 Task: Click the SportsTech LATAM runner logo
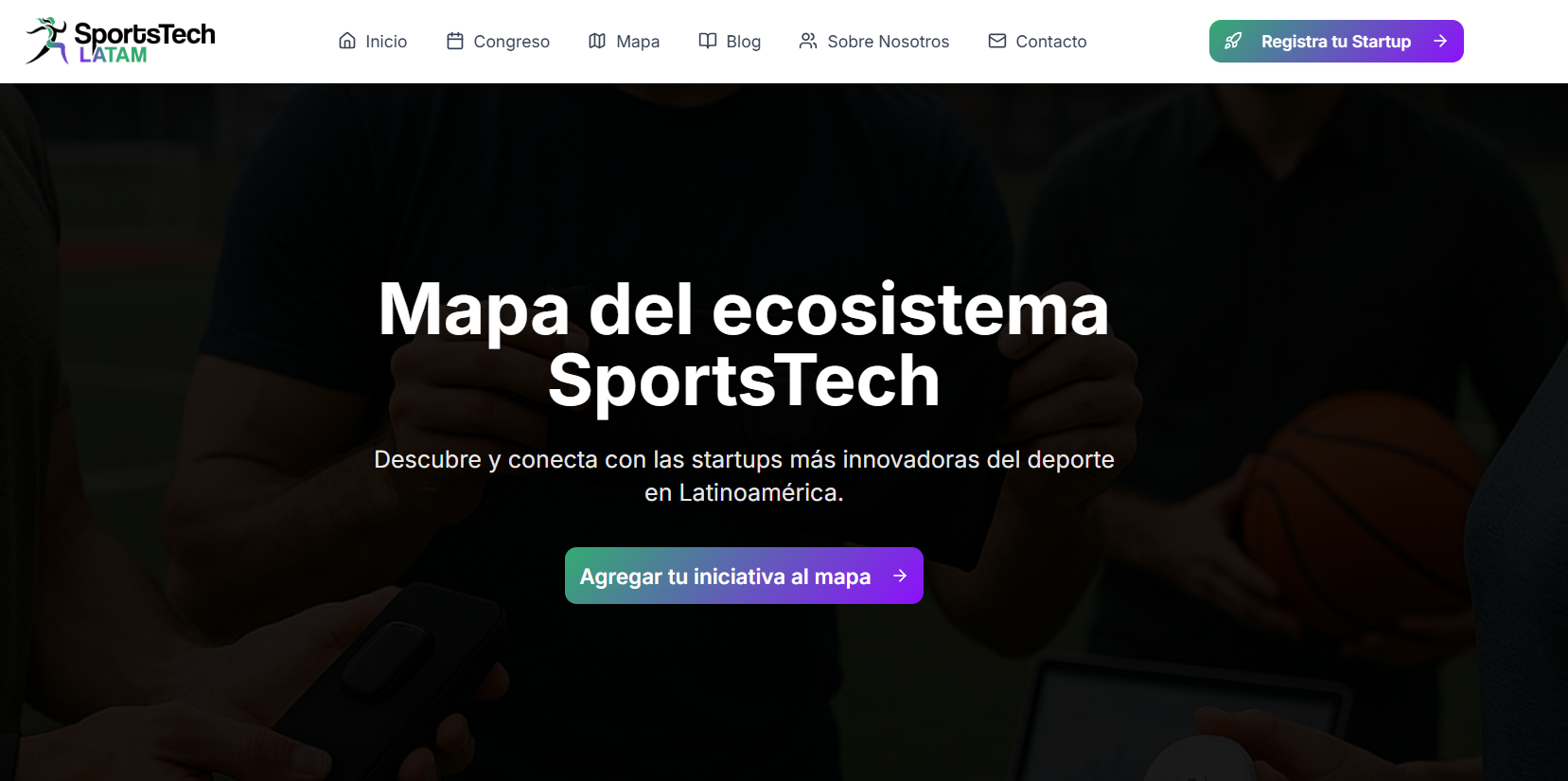pyautogui.click(x=47, y=41)
